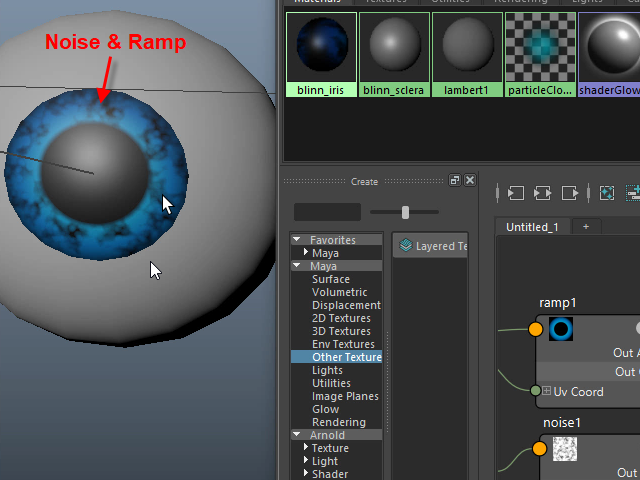640x480 pixels.
Task: Select the blinn_sclera material swatch
Action: pos(394,47)
